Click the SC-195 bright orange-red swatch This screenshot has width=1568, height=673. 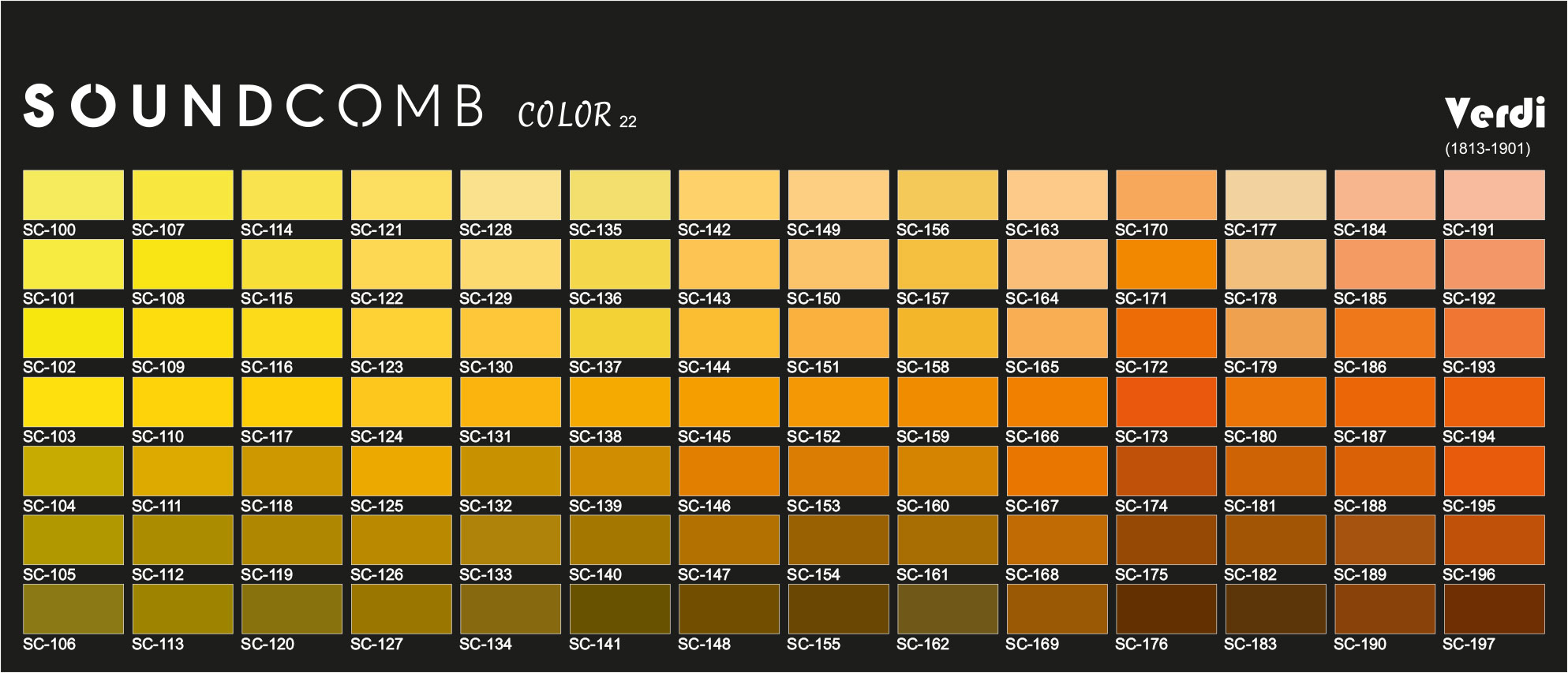pos(1494,471)
